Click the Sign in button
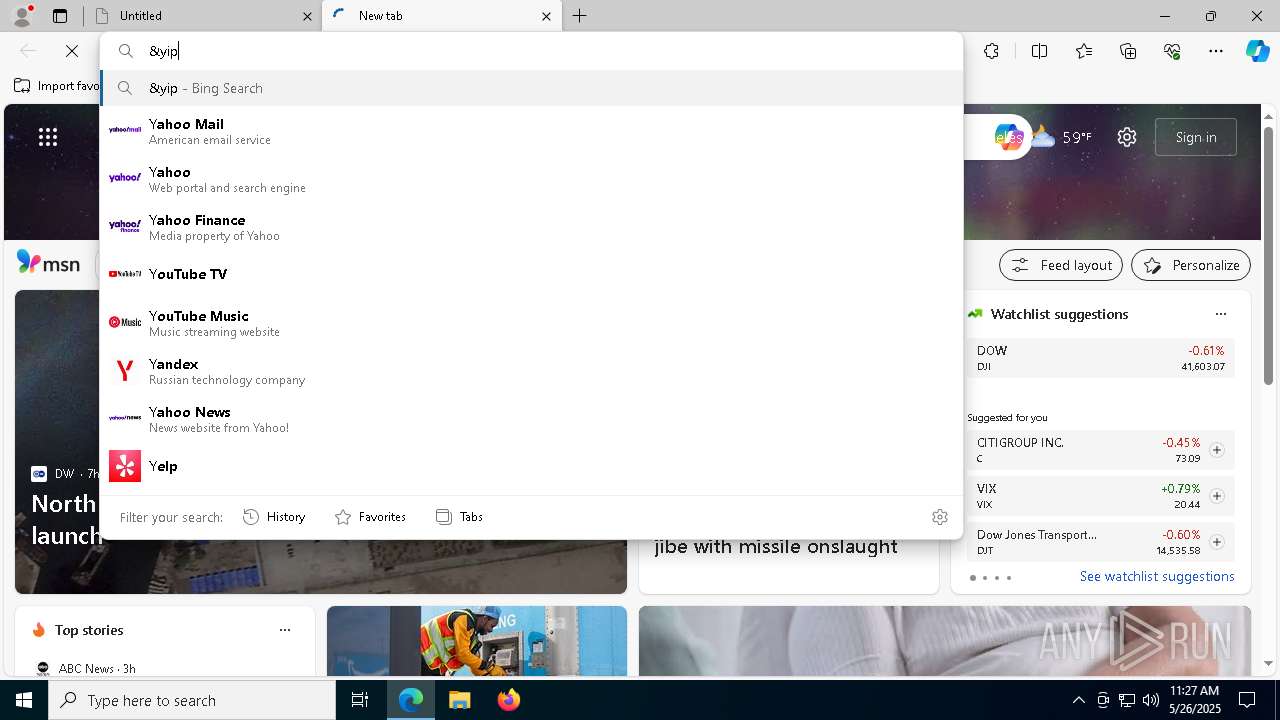This screenshot has height=720, width=1280. pos(1196,137)
